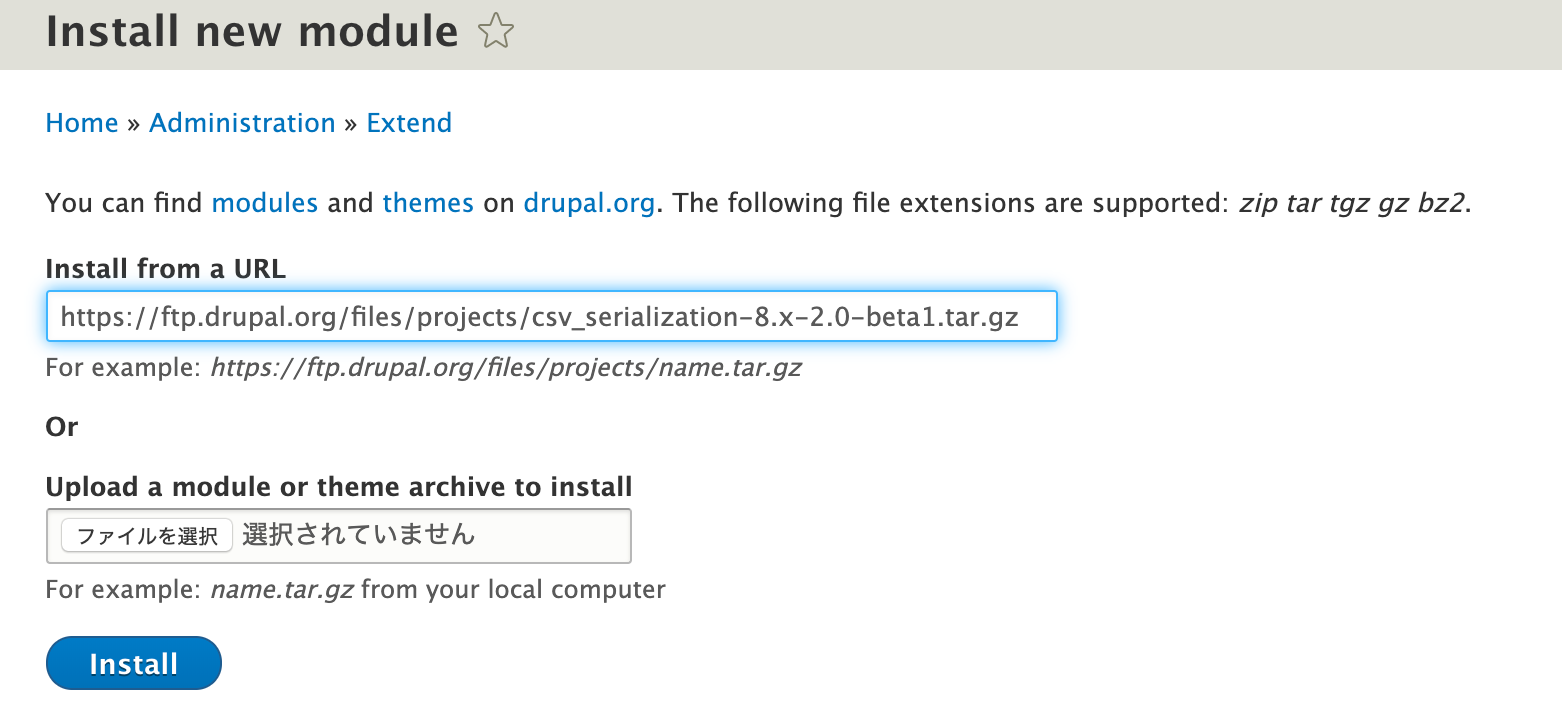The image size is (1562, 708).
Task: Click the blue Install button
Action: [134, 663]
